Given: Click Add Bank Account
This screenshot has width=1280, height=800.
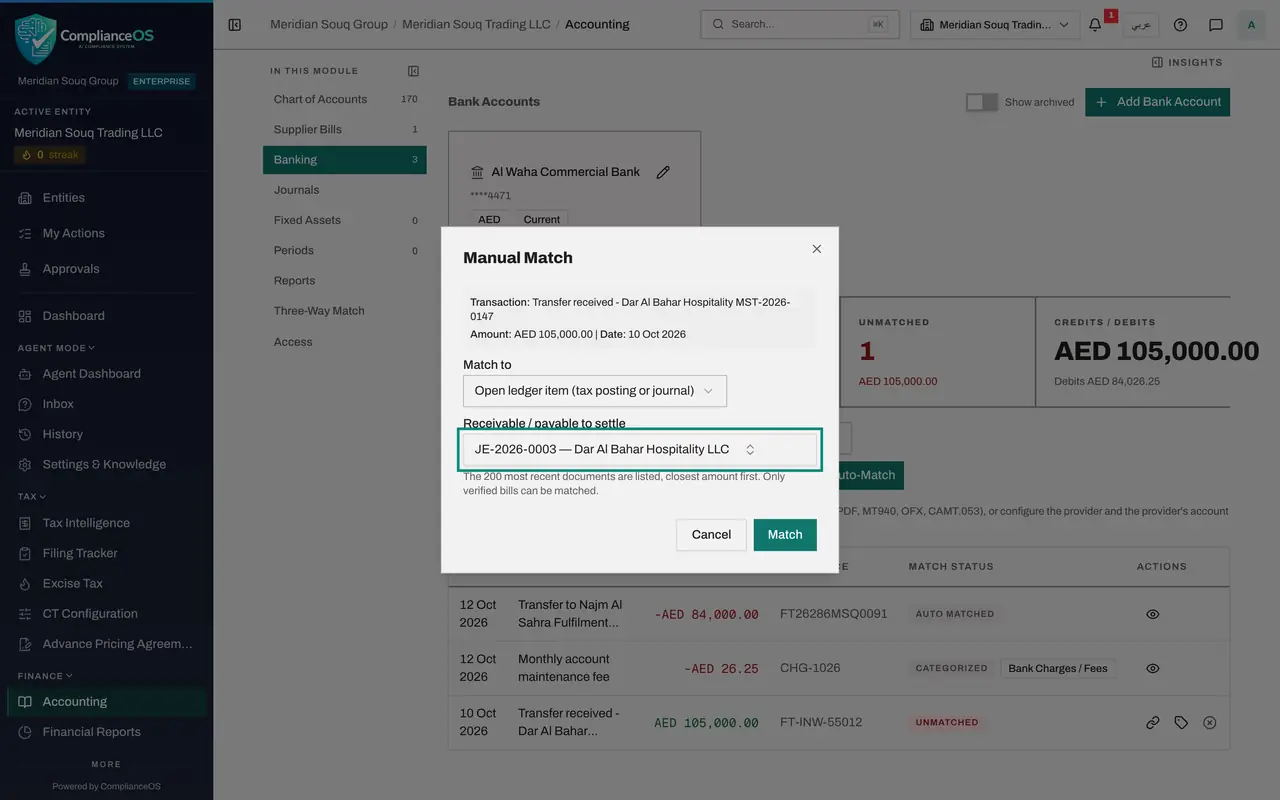Looking at the screenshot, I should point(1157,102).
